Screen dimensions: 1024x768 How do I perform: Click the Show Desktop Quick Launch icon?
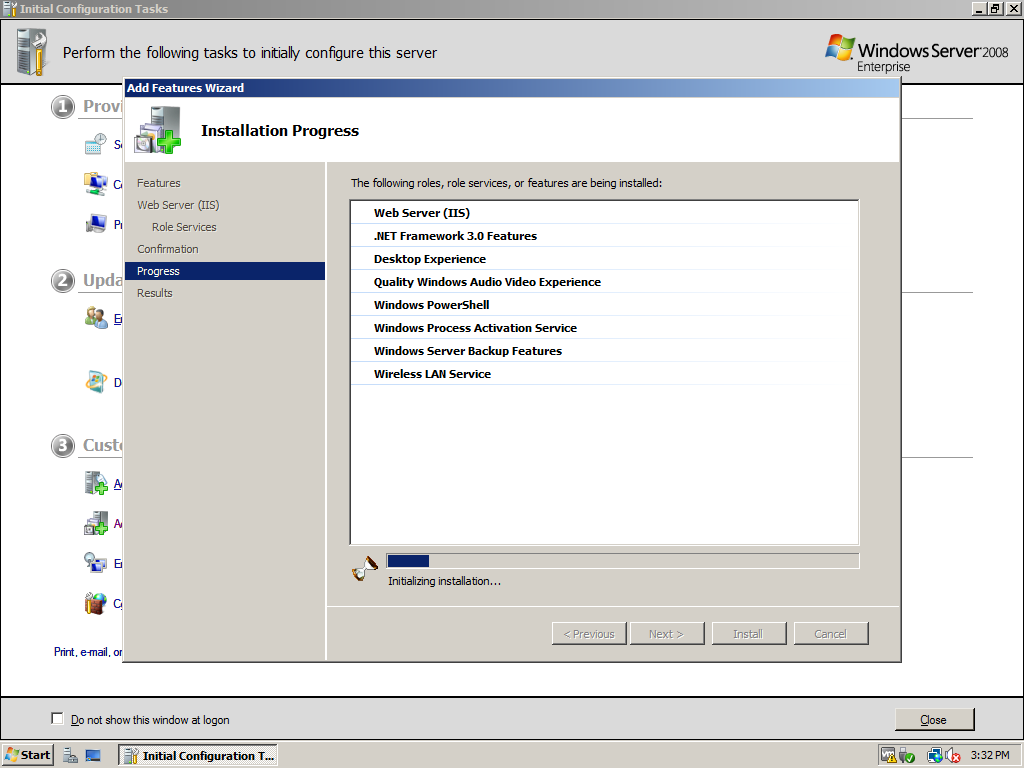tap(93, 756)
